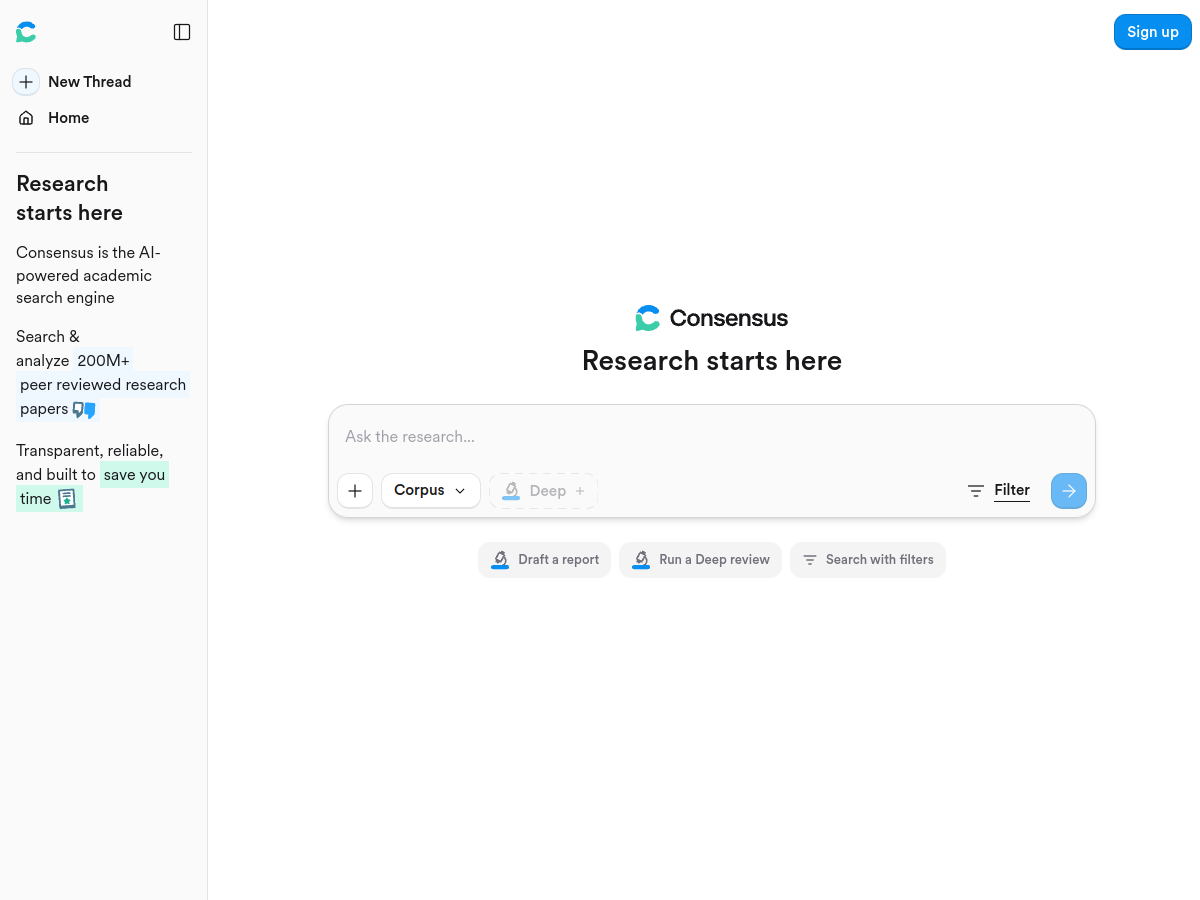
Task: Go to Home in the sidebar
Action: pos(69,118)
